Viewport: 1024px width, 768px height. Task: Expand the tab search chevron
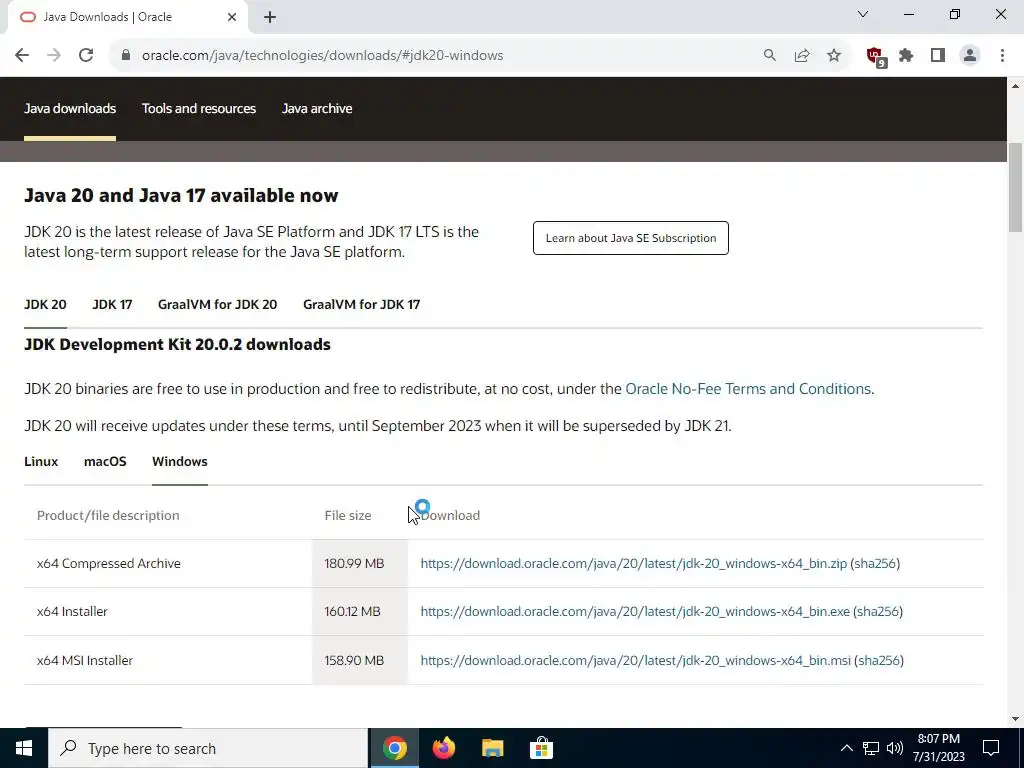(x=863, y=14)
